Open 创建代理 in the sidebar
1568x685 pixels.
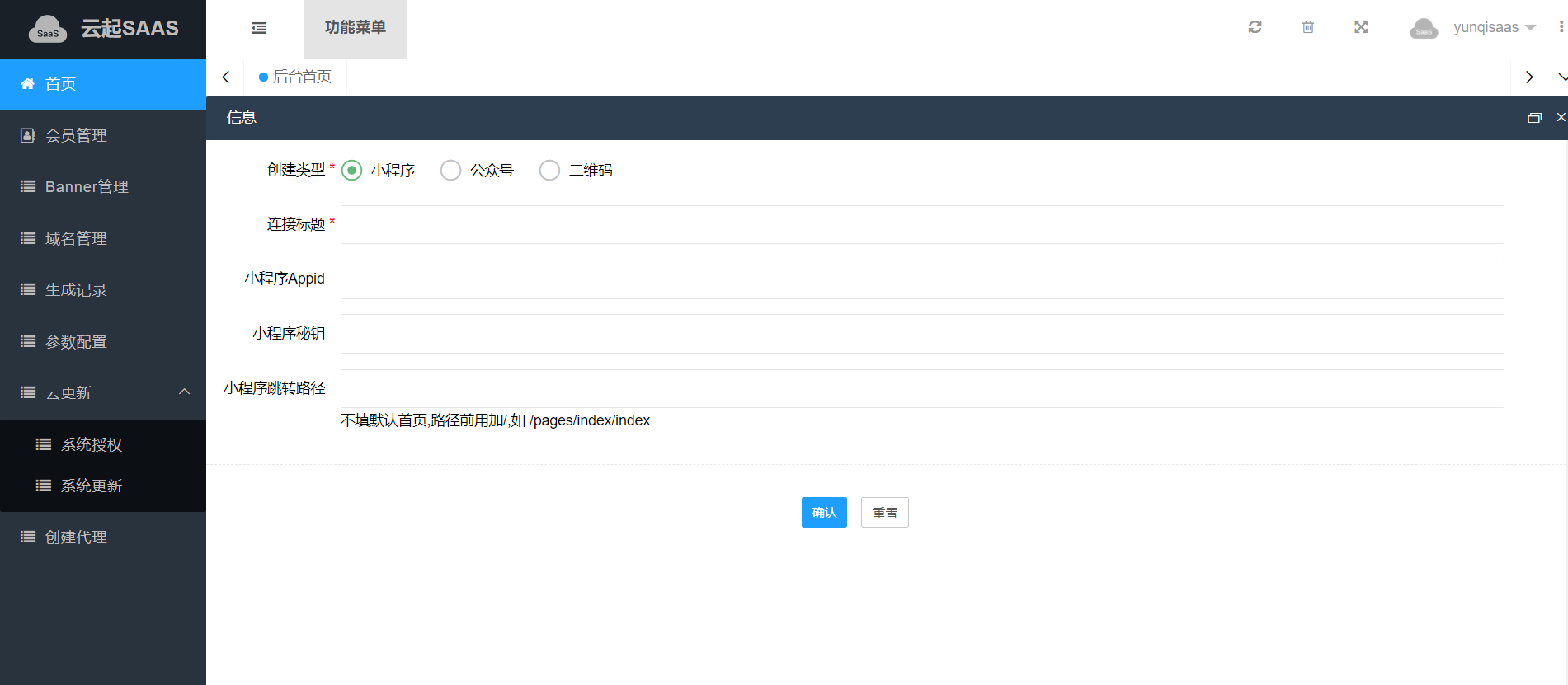point(103,537)
